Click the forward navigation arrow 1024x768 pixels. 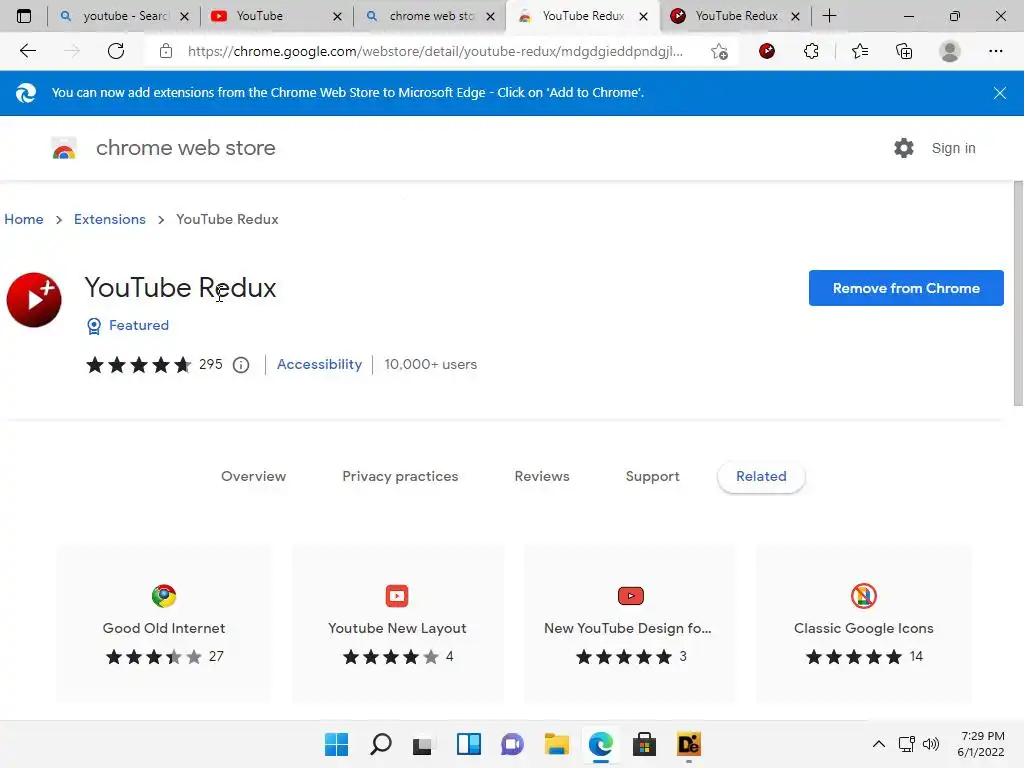(x=72, y=51)
